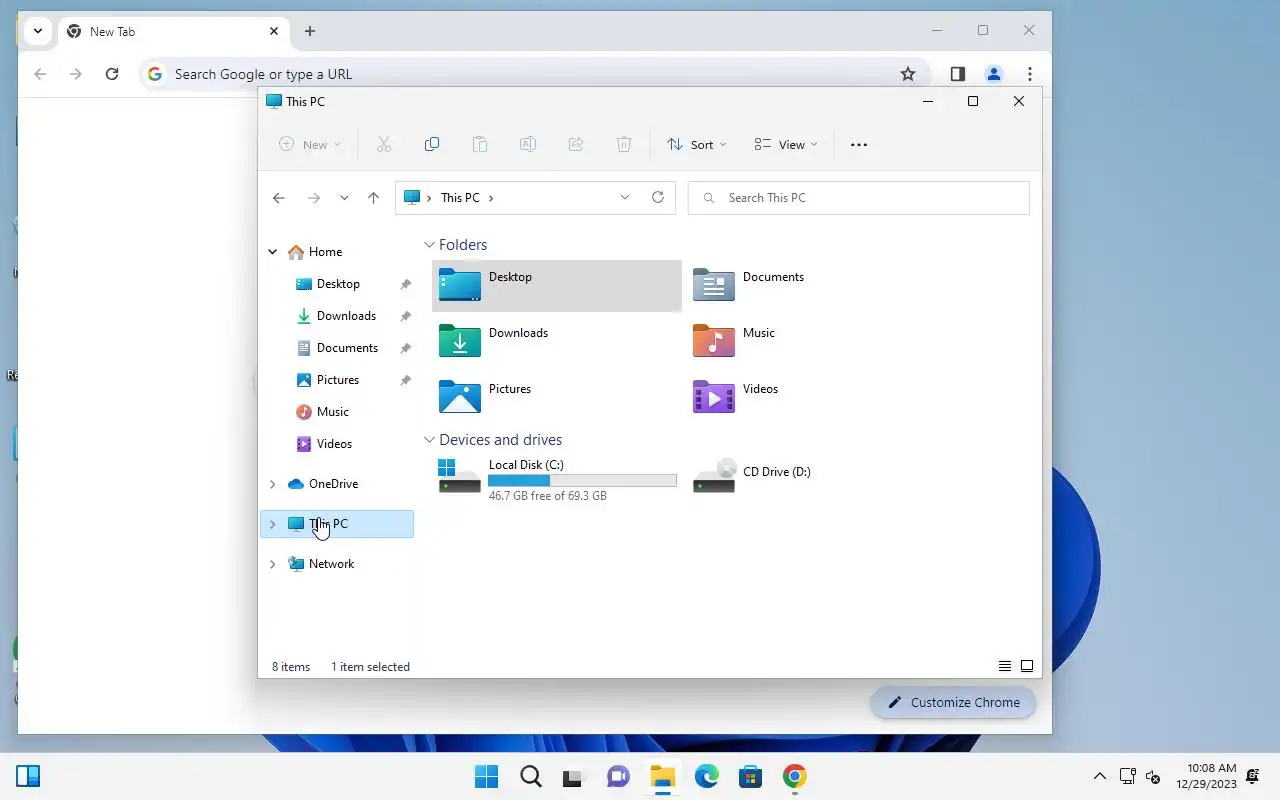Collapse the Home tree node

(x=272, y=252)
